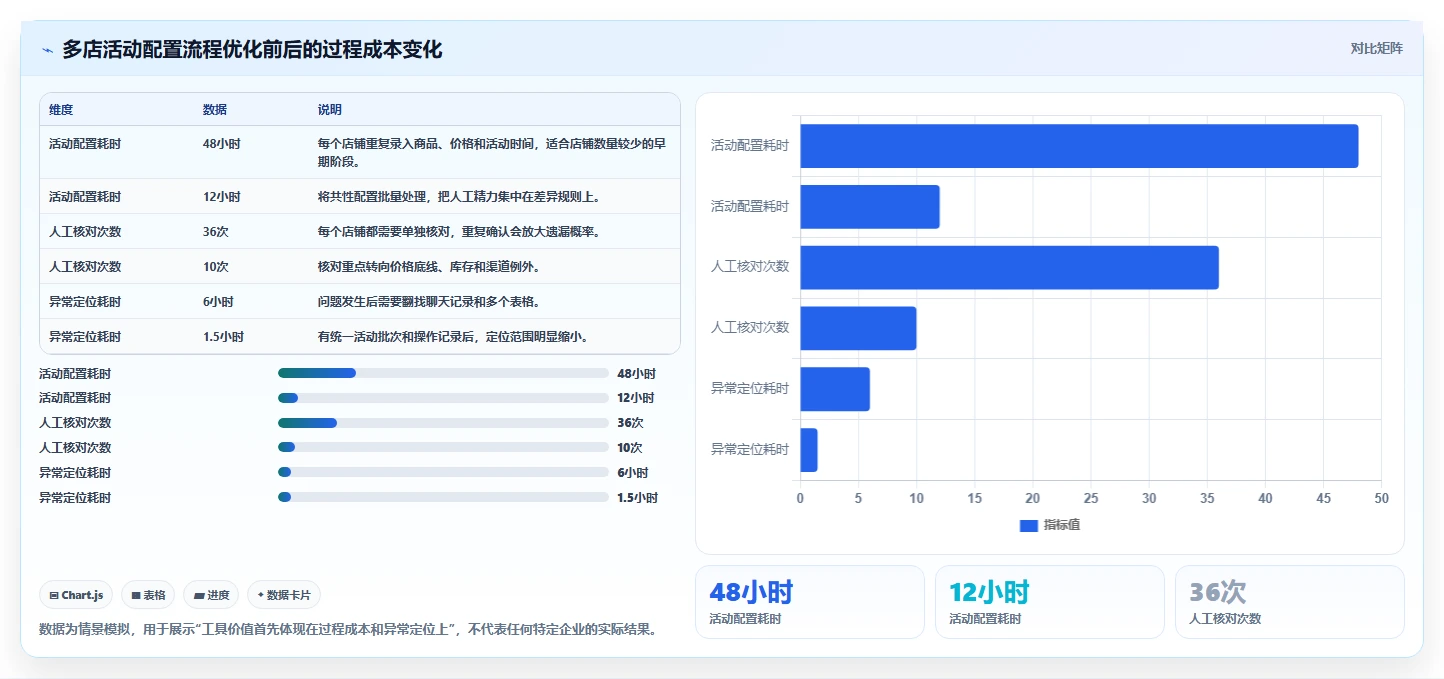Click the shortest chart bar at 1.5

point(809,450)
